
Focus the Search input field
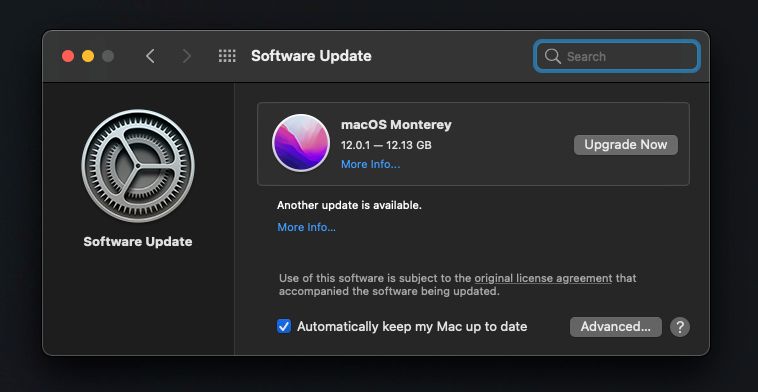pos(617,56)
